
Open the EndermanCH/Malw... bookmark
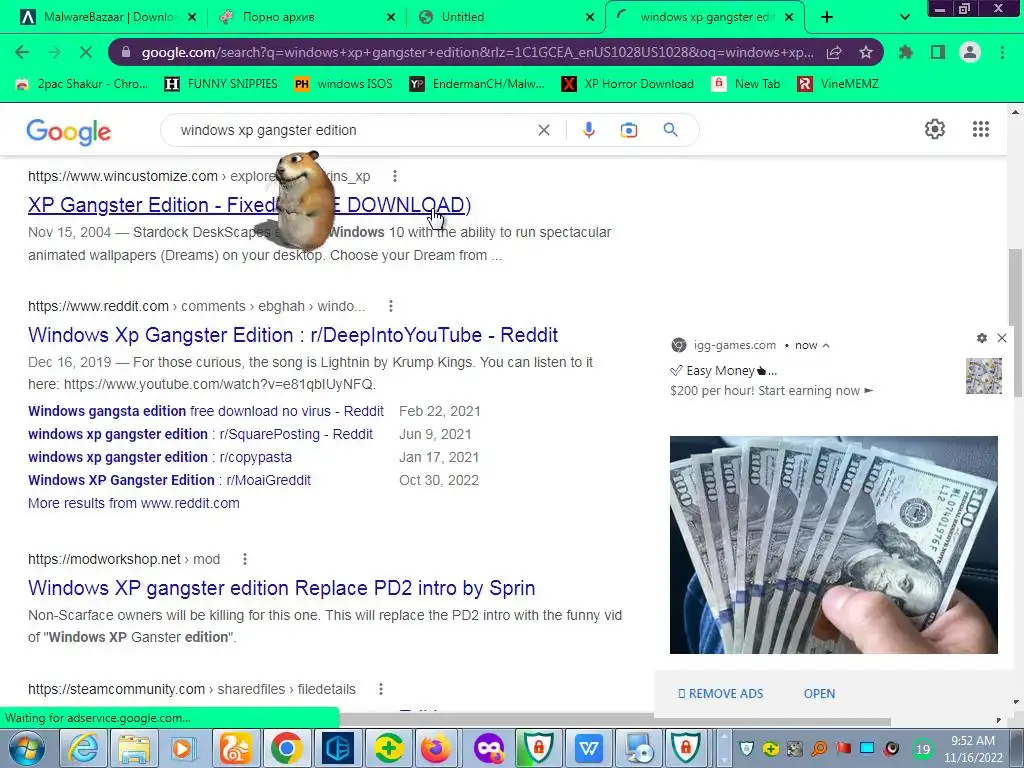477,84
